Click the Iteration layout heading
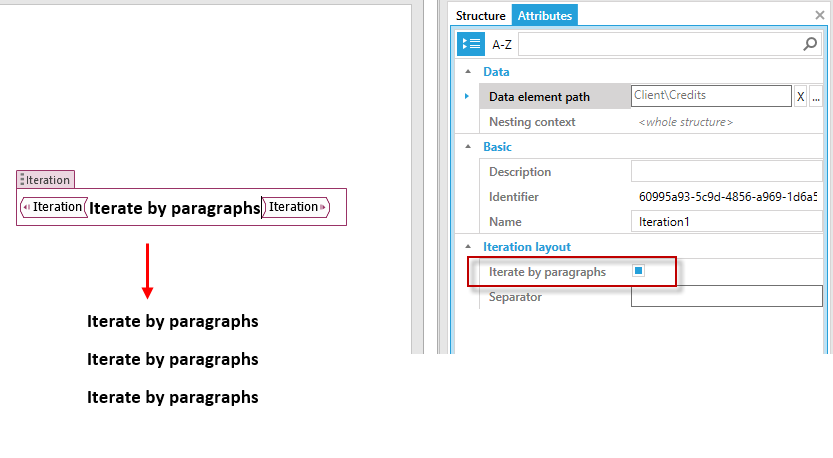Image resolution: width=833 pixels, height=458 pixels. [x=526, y=247]
